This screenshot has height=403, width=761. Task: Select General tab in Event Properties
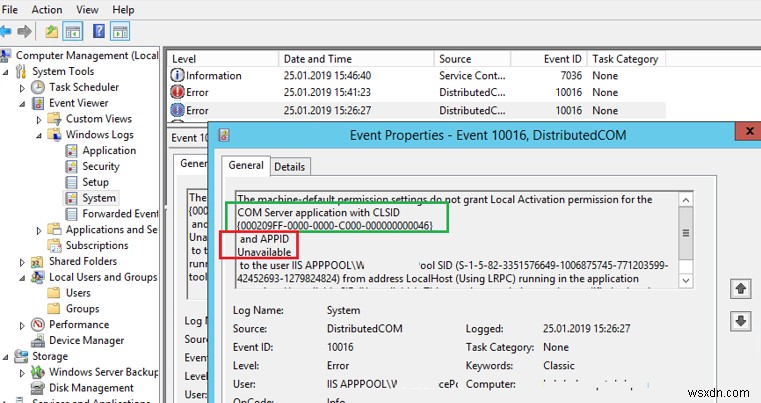246,165
